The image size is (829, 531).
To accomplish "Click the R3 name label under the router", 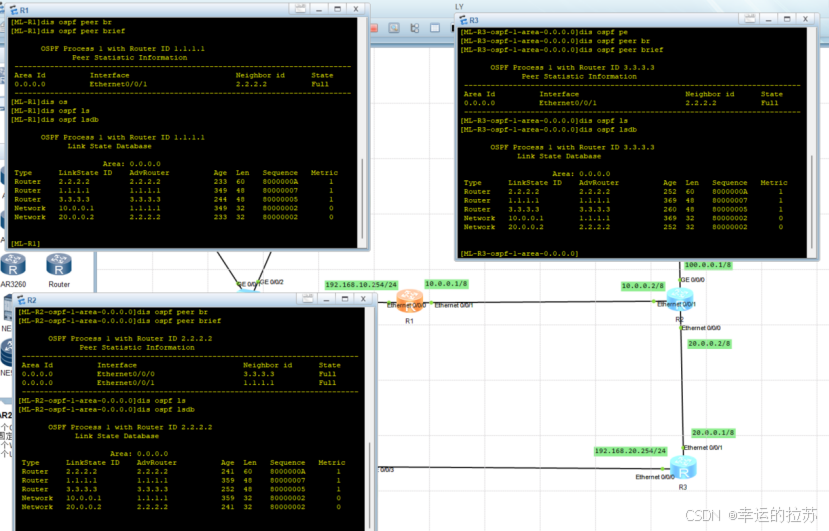I will (683, 487).
